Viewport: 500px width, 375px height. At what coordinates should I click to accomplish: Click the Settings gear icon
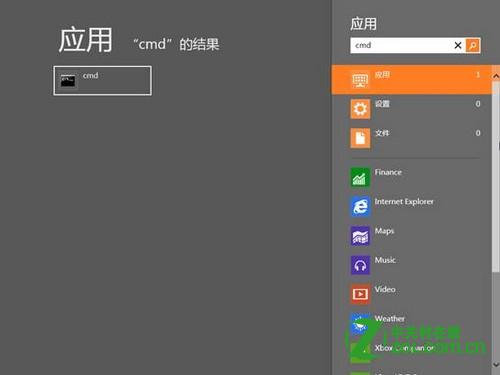tap(360, 109)
